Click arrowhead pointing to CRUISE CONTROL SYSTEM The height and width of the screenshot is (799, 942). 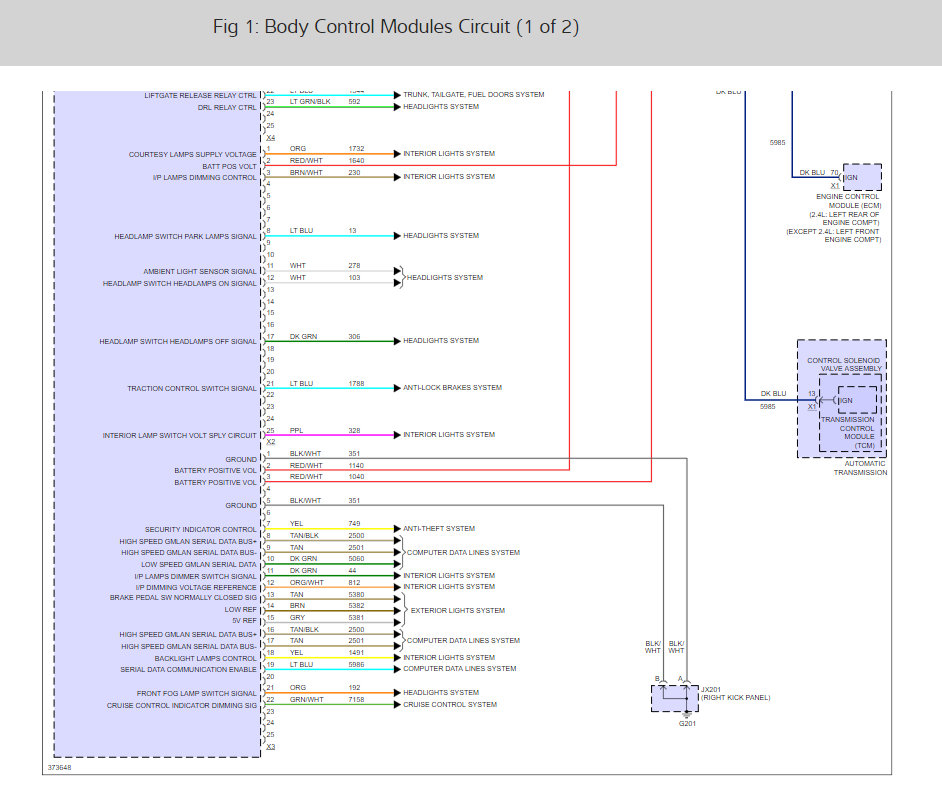(397, 705)
